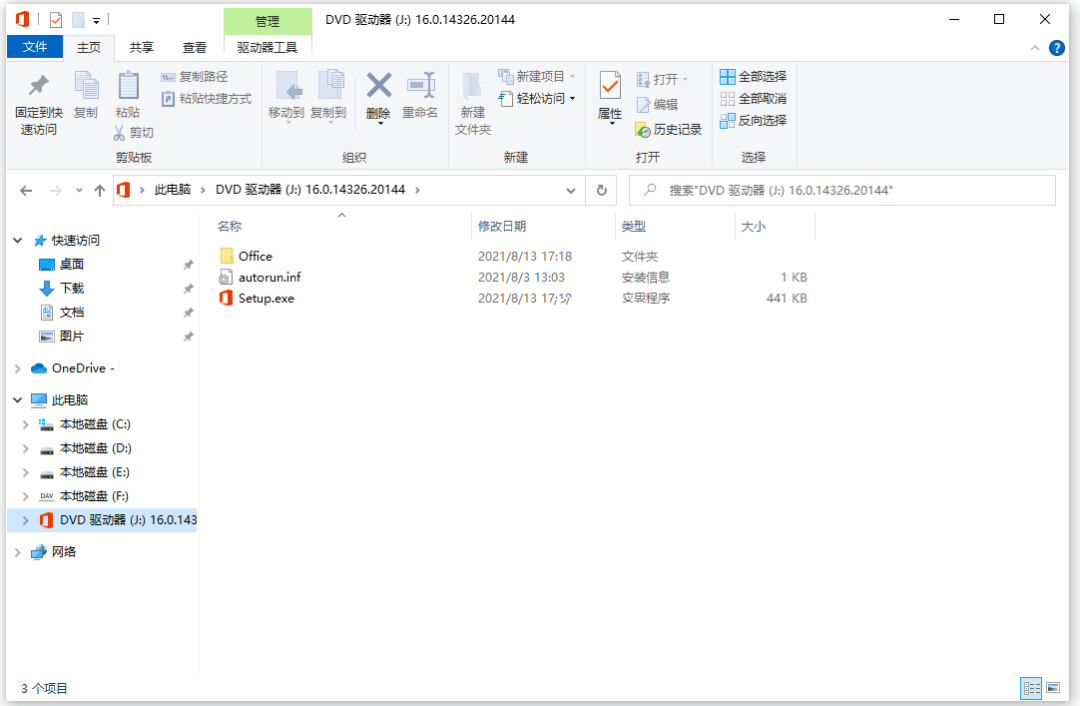The height and width of the screenshot is (706, 1080).
Task: Select the Office folder
Action: [x=247, y=256]
